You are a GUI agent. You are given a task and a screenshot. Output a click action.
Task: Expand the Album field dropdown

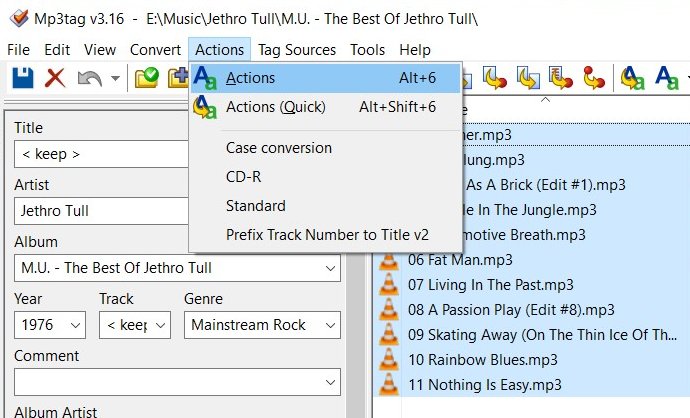[330, 268]
